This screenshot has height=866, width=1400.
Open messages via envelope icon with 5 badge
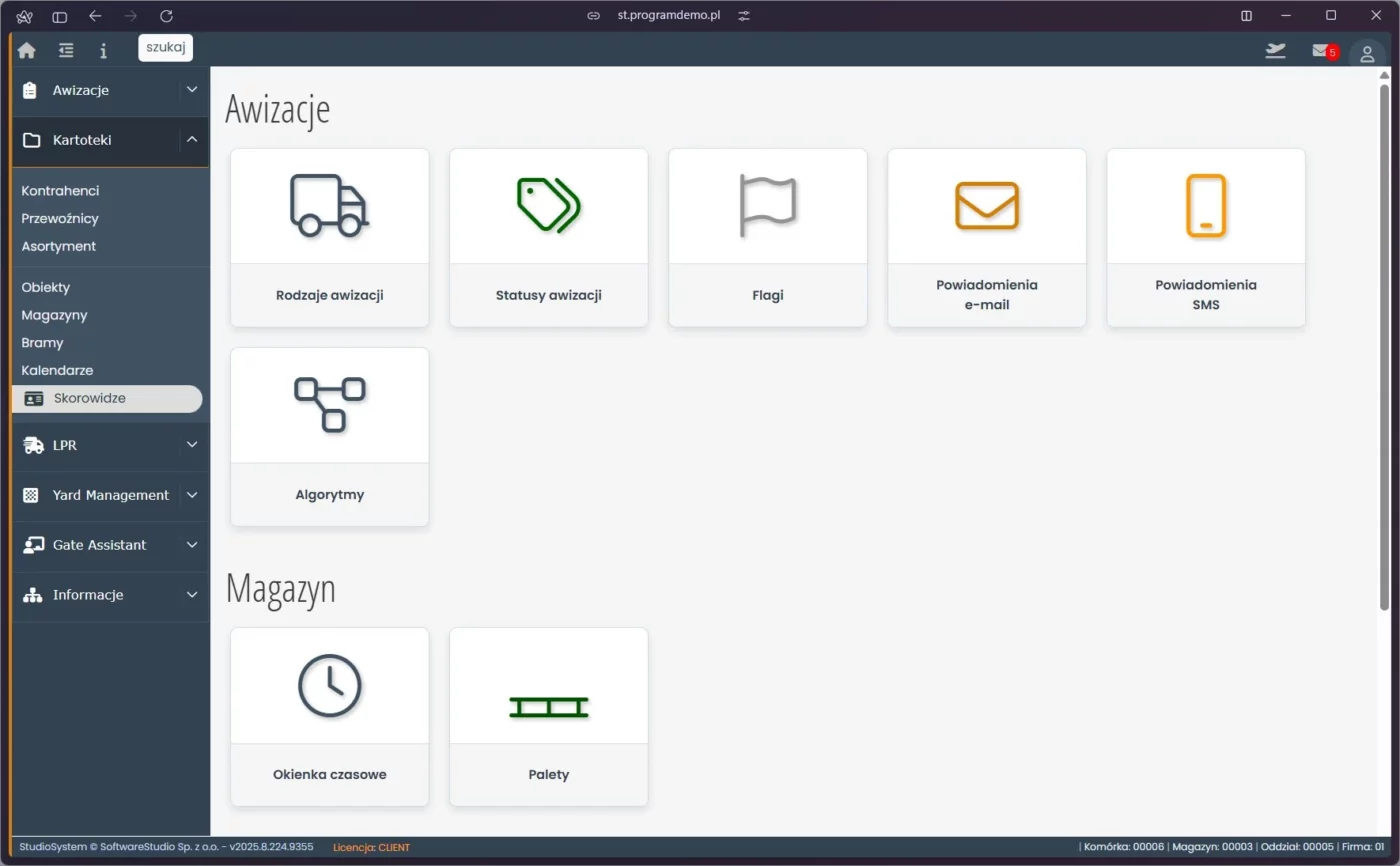1320,51
